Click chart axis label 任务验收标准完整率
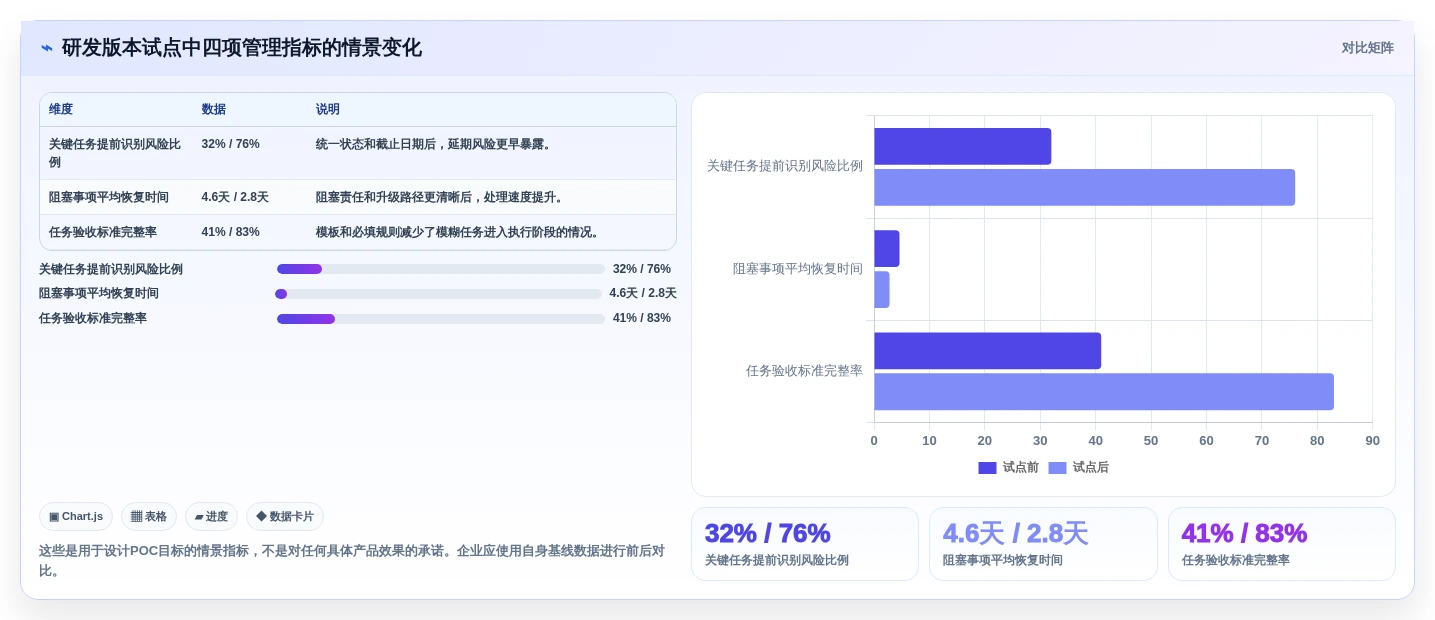This screenshot has width=1435, height=620. [x=804, y=371]
